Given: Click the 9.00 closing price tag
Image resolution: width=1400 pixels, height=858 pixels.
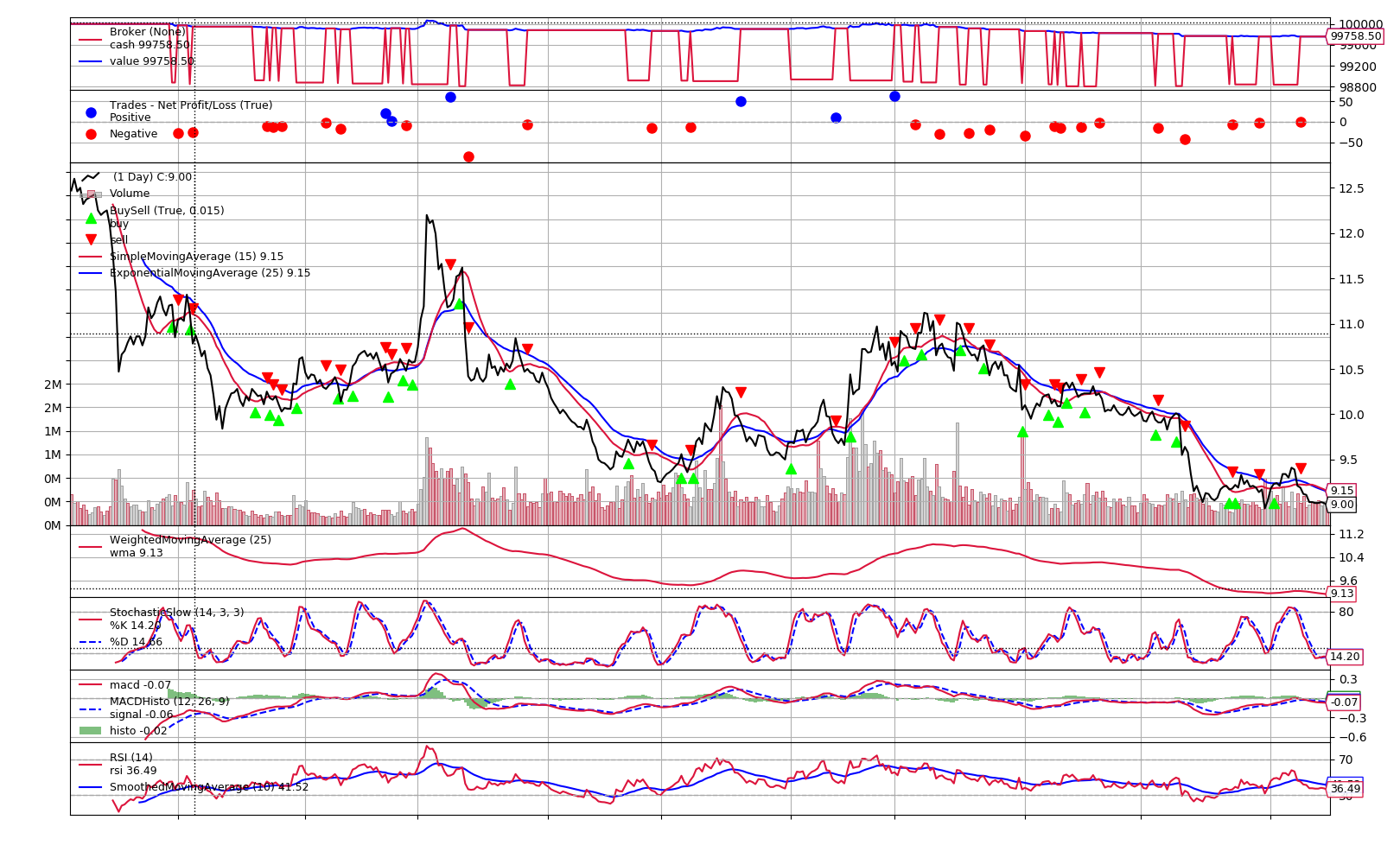Looking at the screenshot, I should click(x=1342, y=505).
